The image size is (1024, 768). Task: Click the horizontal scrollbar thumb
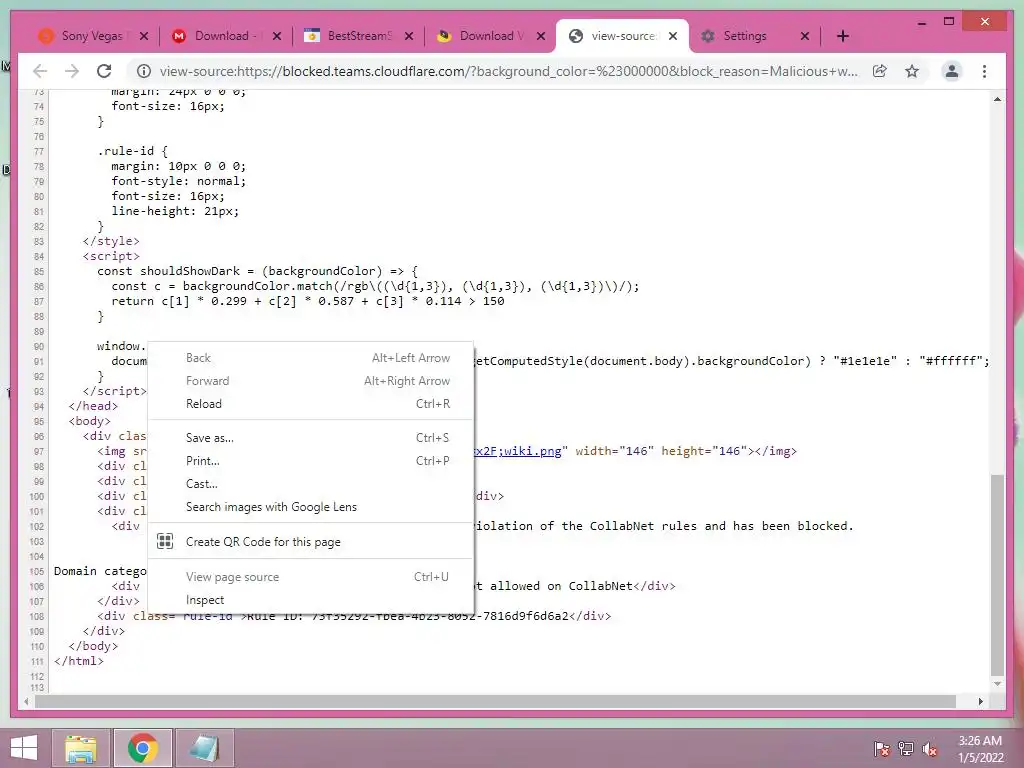495,701
